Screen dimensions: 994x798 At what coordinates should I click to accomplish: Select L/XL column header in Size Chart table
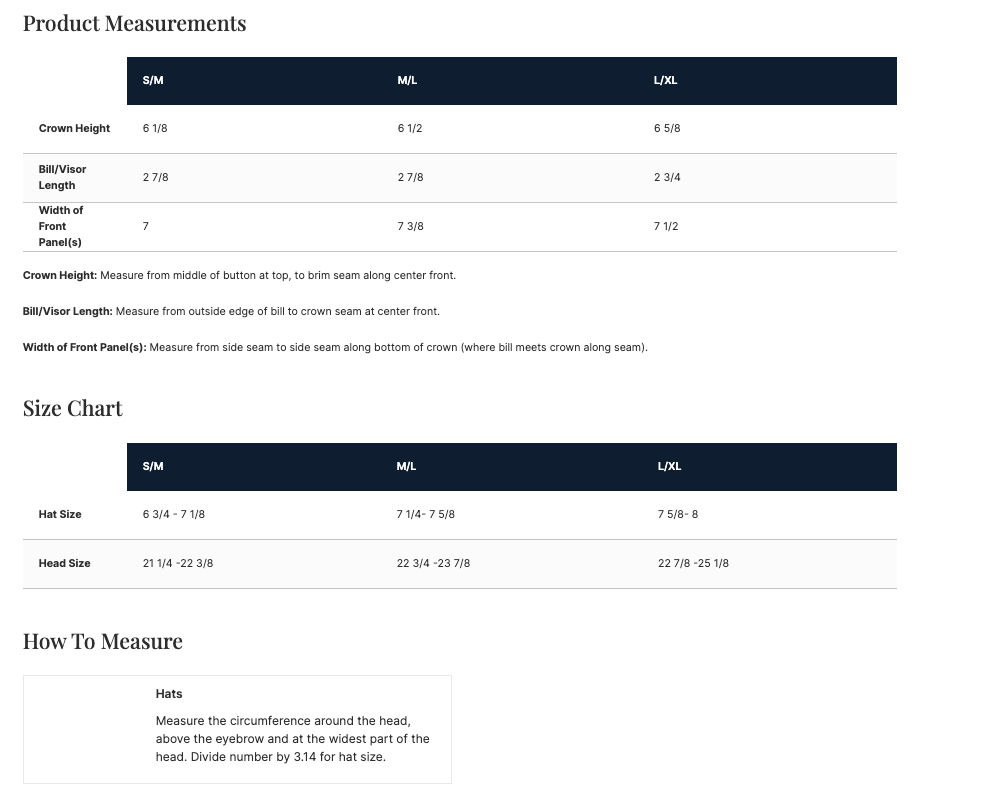(669, 466)
